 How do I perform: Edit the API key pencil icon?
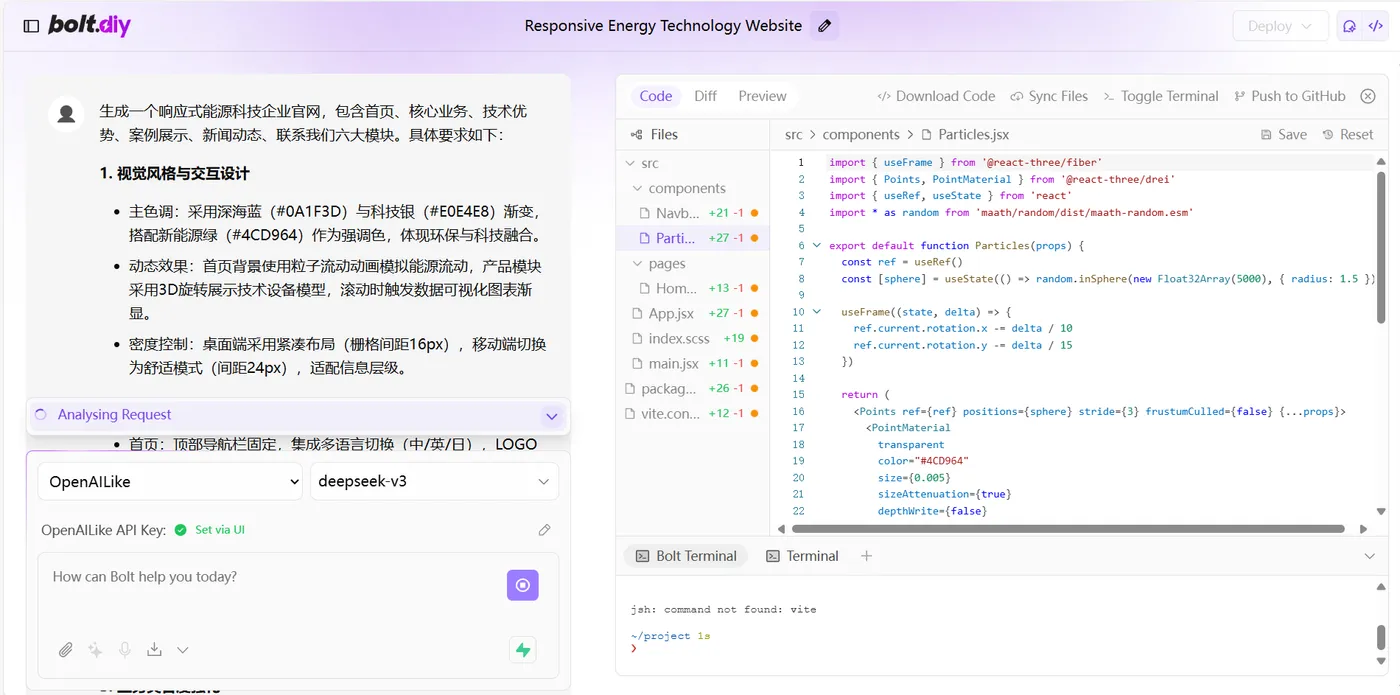544,530
